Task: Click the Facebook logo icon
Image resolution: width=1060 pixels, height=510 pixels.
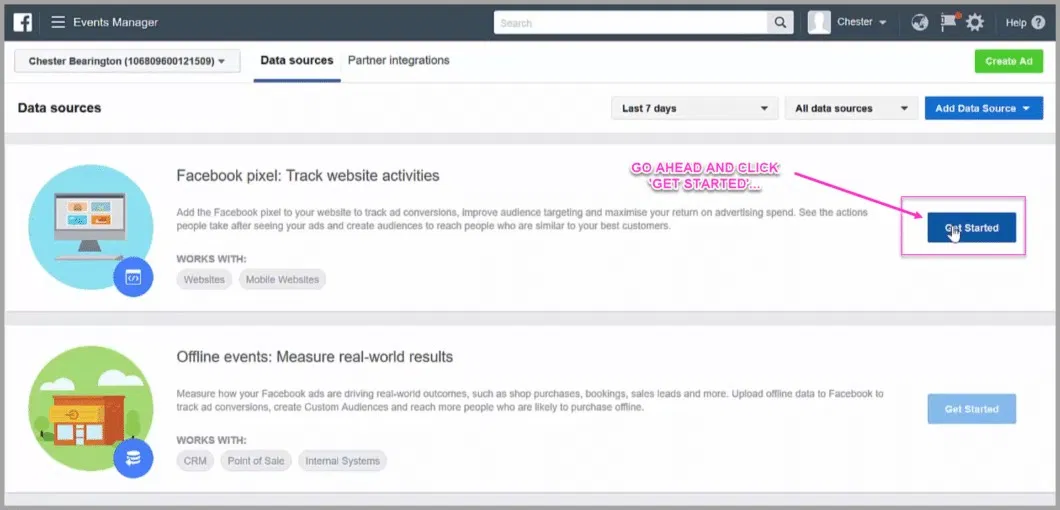Action: [22, 22]
